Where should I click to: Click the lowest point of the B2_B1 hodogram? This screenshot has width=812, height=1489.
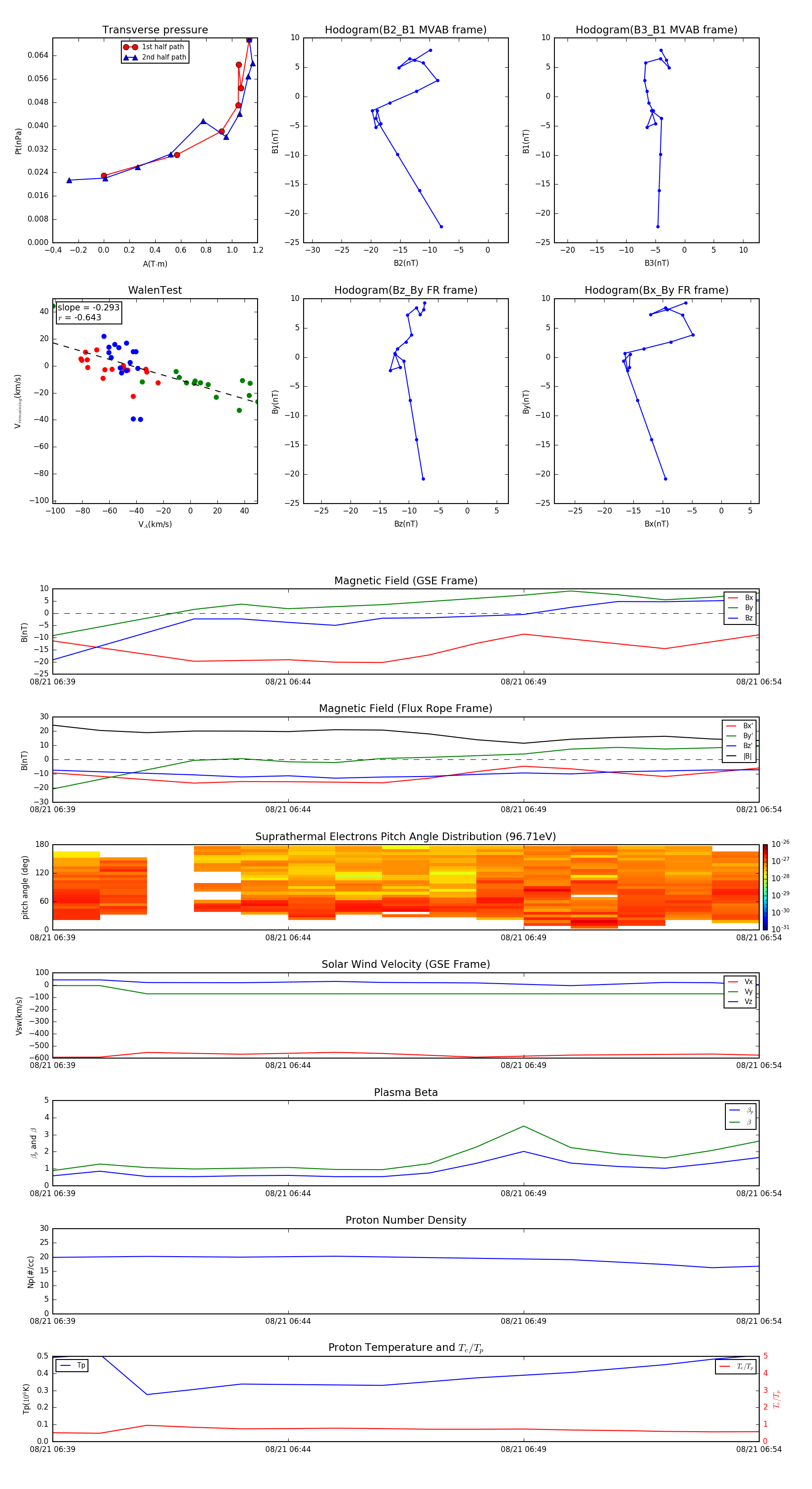click(441, 227)
